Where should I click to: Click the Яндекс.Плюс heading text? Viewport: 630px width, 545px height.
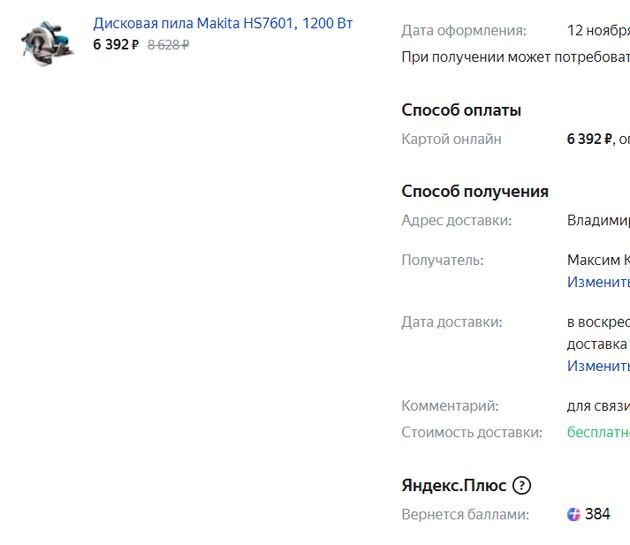[x=454, y=486]
